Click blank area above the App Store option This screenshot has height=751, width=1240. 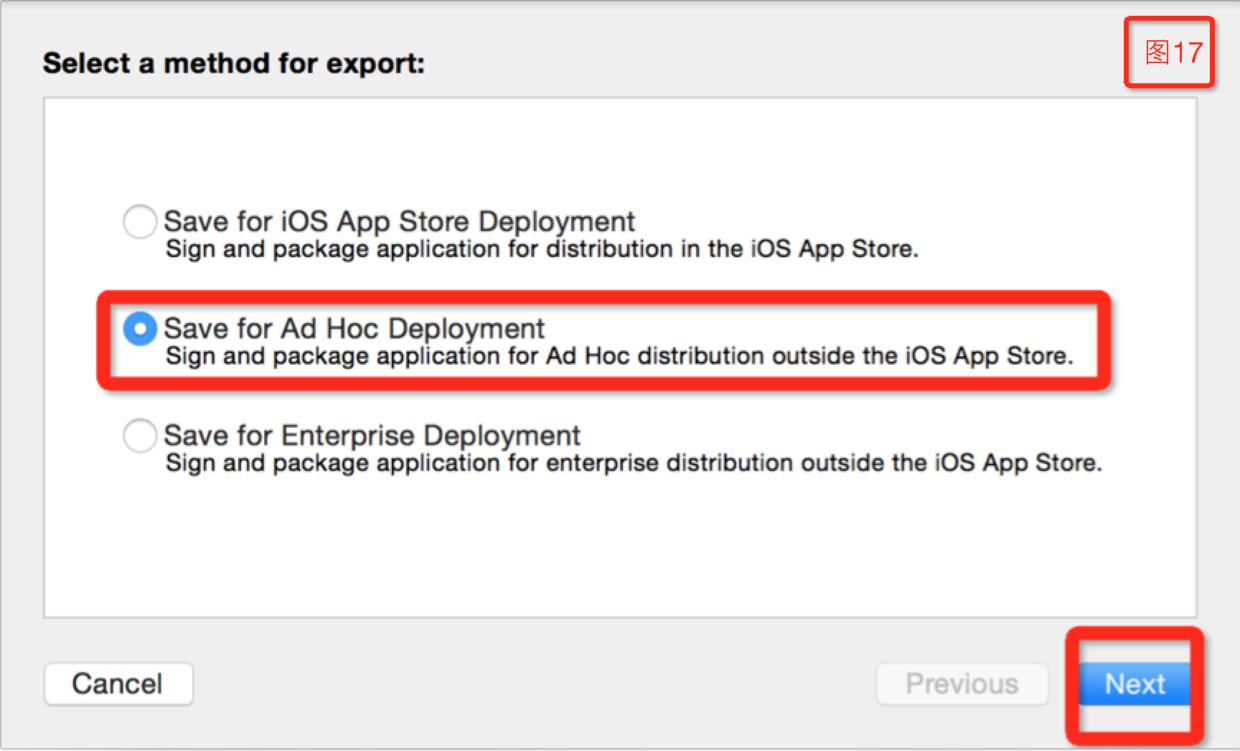620,150
